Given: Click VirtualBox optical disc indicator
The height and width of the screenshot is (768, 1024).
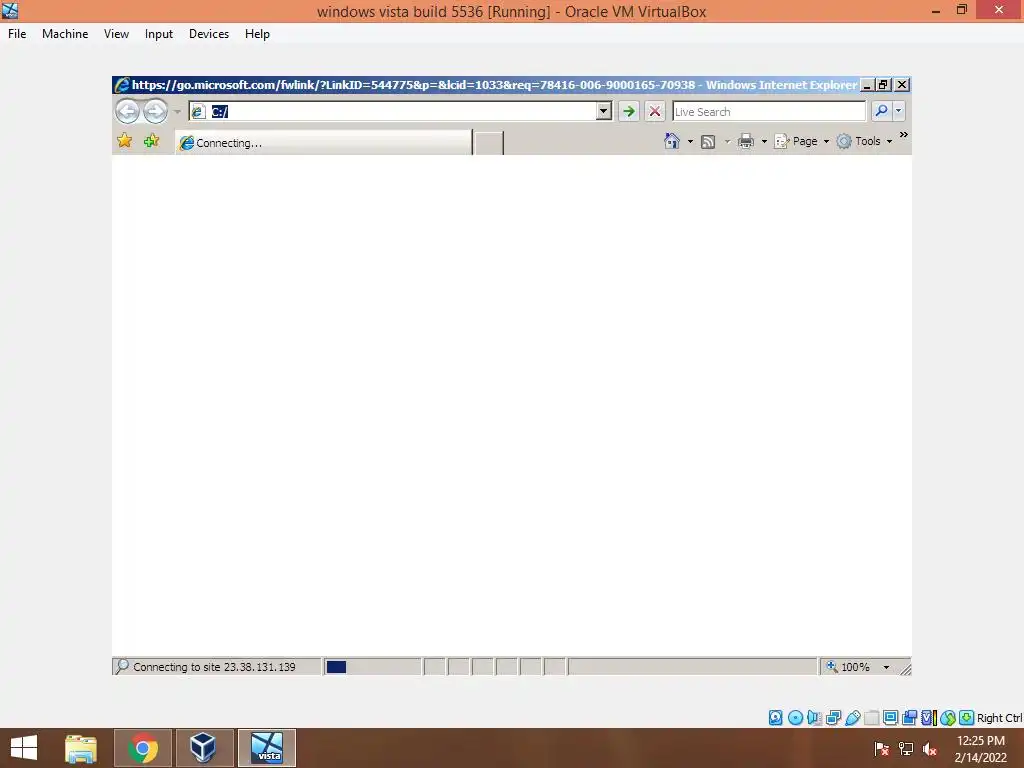Looking at the screenshot, I should (x=795, y=718).
